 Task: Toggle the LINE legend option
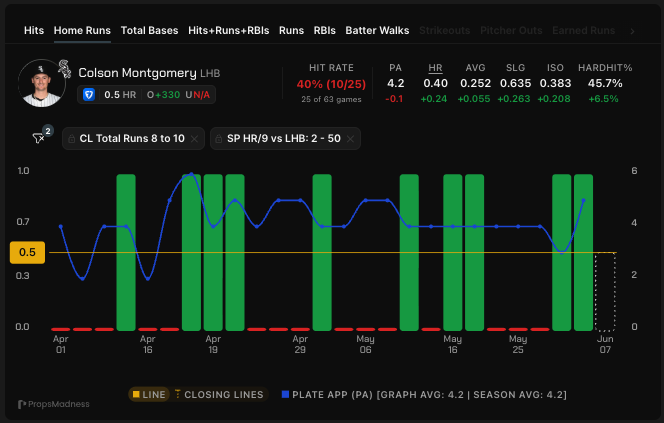pyautogui.click(x=149, y=395)
